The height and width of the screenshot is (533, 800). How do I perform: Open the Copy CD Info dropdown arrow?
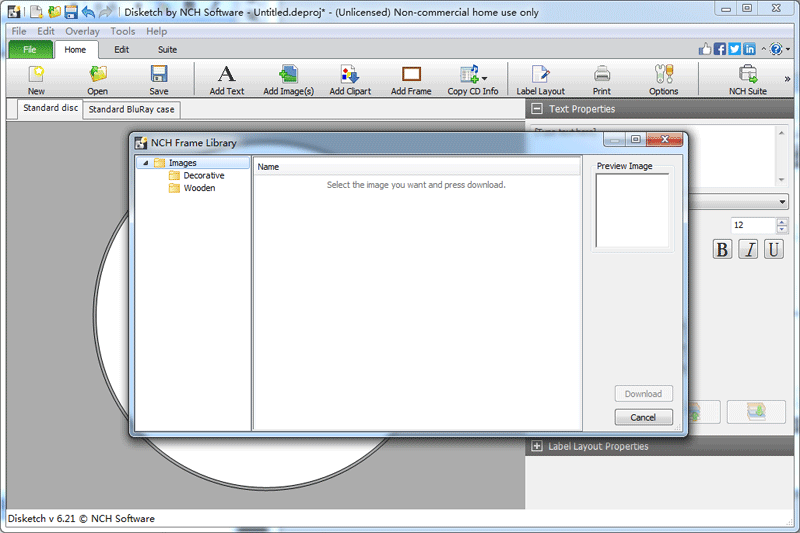(x=485, y=79)
